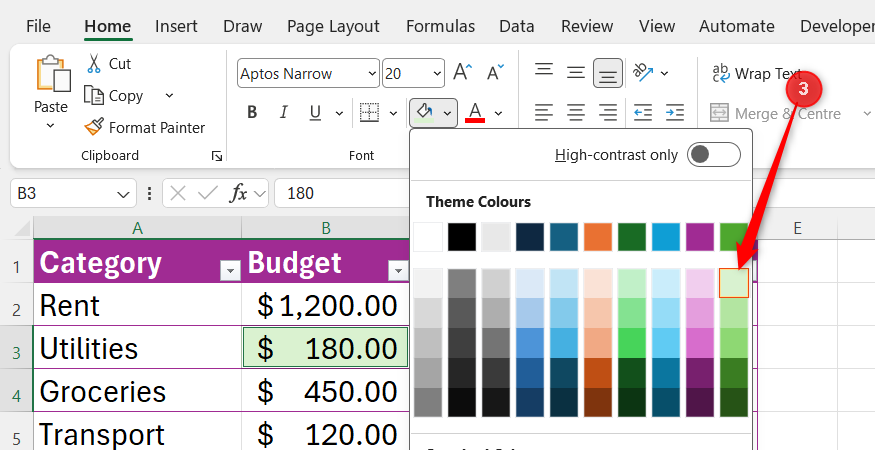Toggle the High-contrast only switch
Viewport: 875px width, 450px height.
point(714,155)
